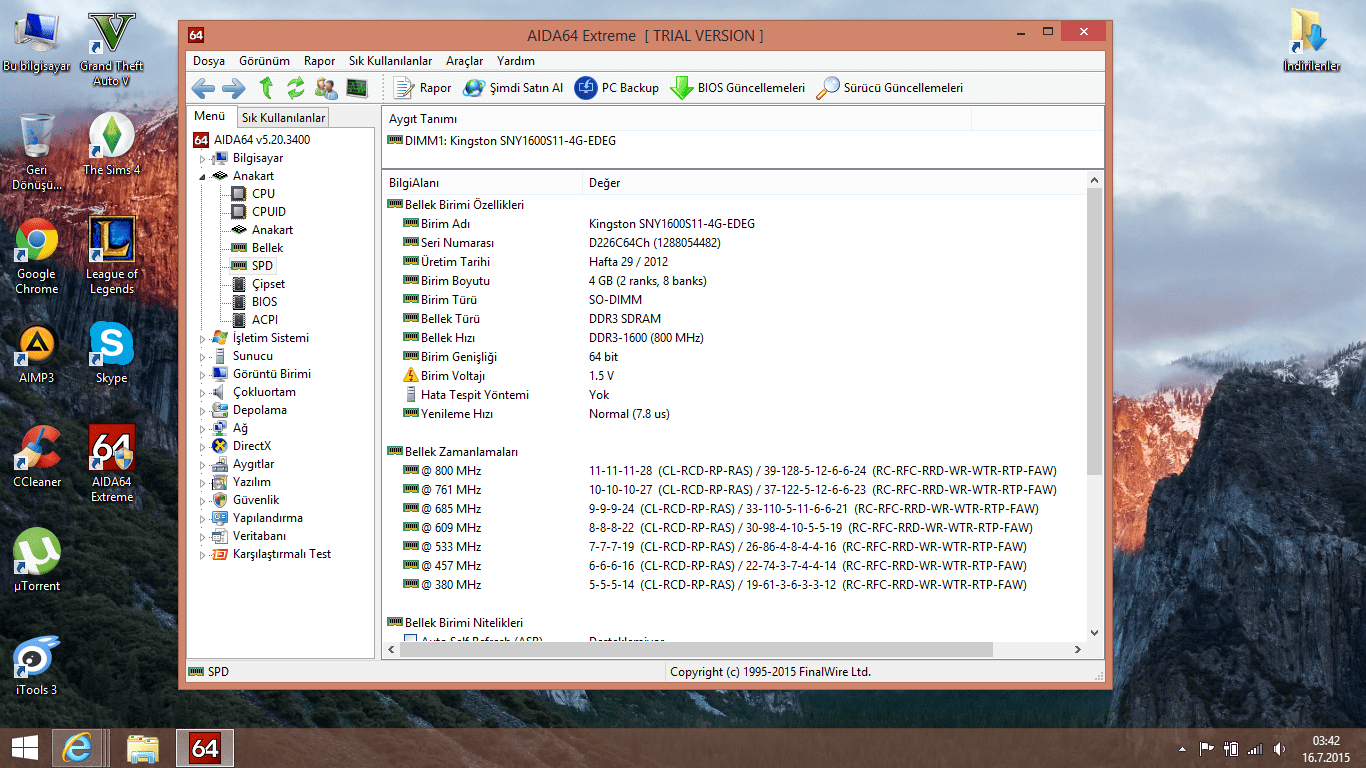The width and height of the screenshot is (1366, 768).
Task: Expand the Çokluortam tree node
Action: (x=202, y=392)
